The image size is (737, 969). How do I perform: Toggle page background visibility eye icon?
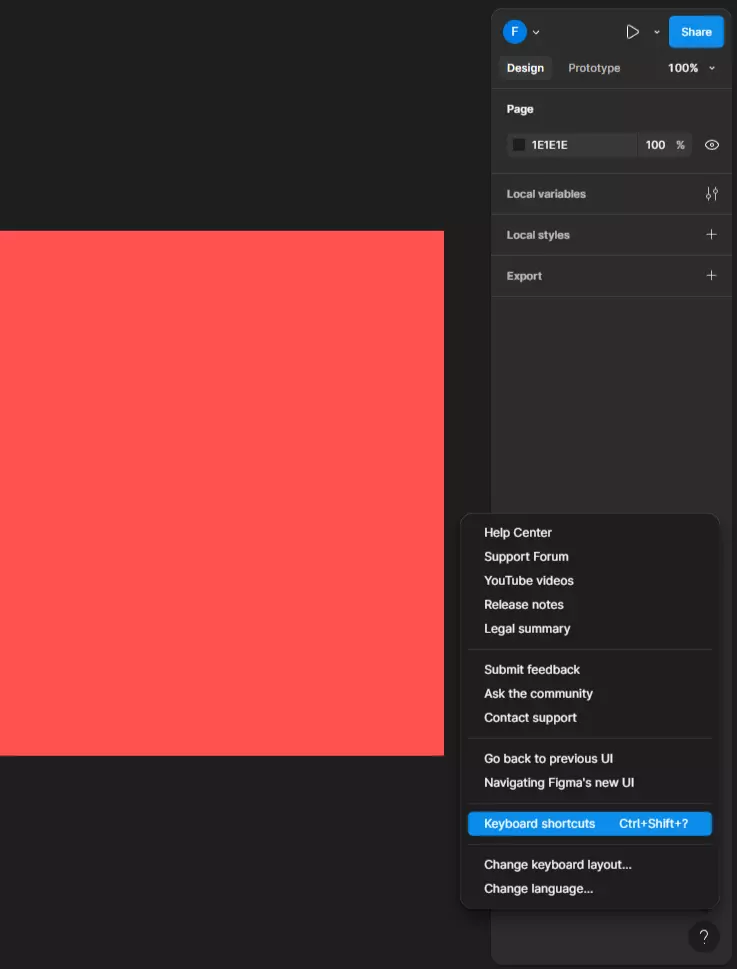(x=711, y=145)
